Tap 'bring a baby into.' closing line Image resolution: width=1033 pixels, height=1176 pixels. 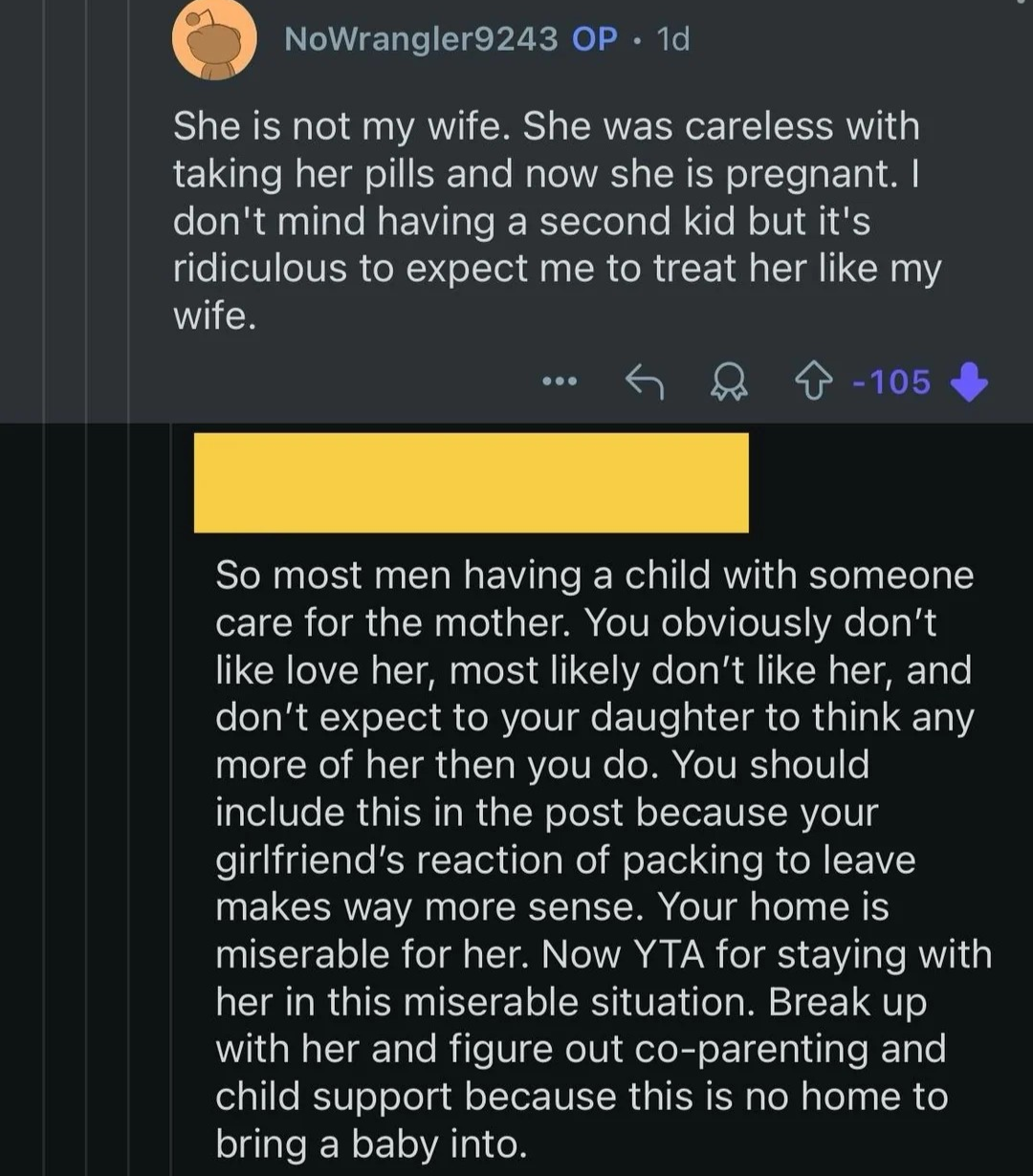[371, 1143]
